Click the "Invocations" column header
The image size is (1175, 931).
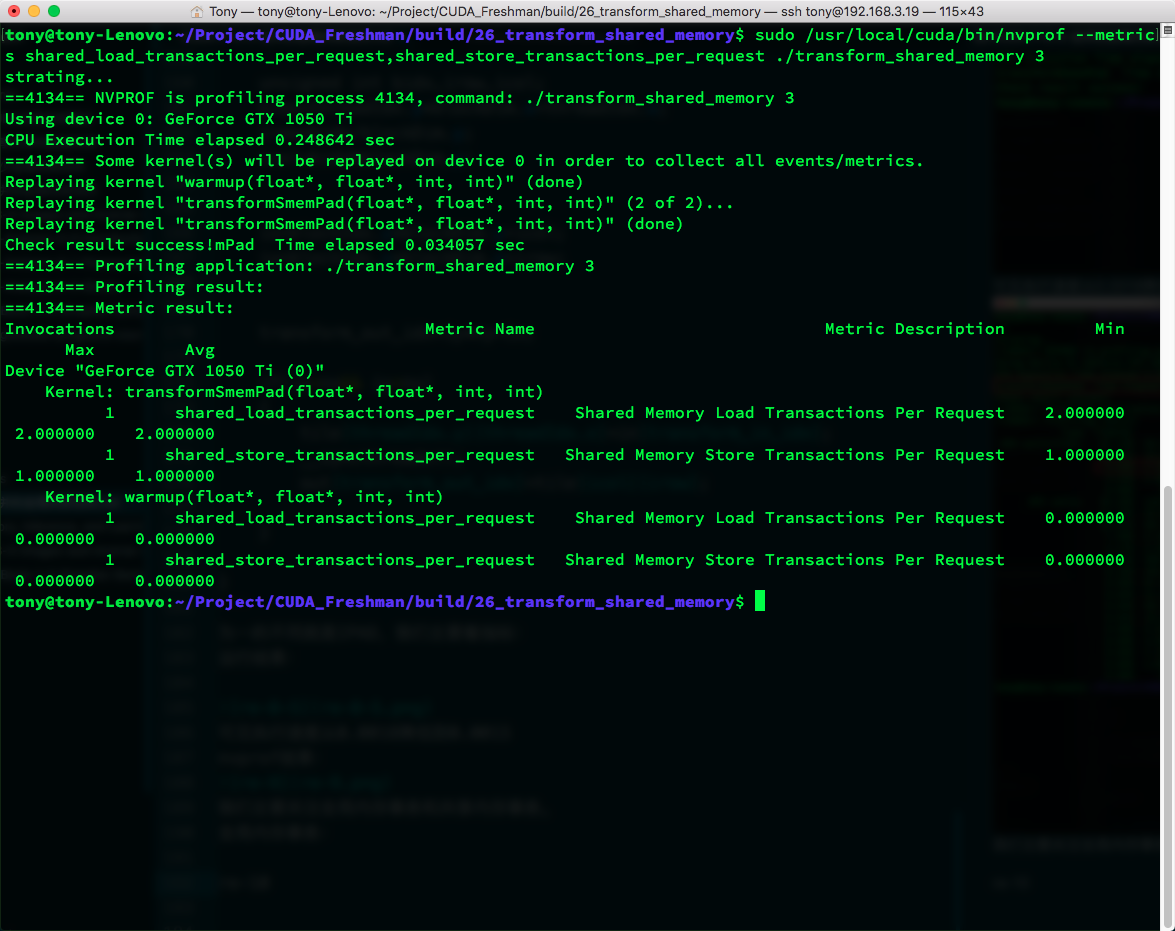pyautogui.click(x=60, y=329)
